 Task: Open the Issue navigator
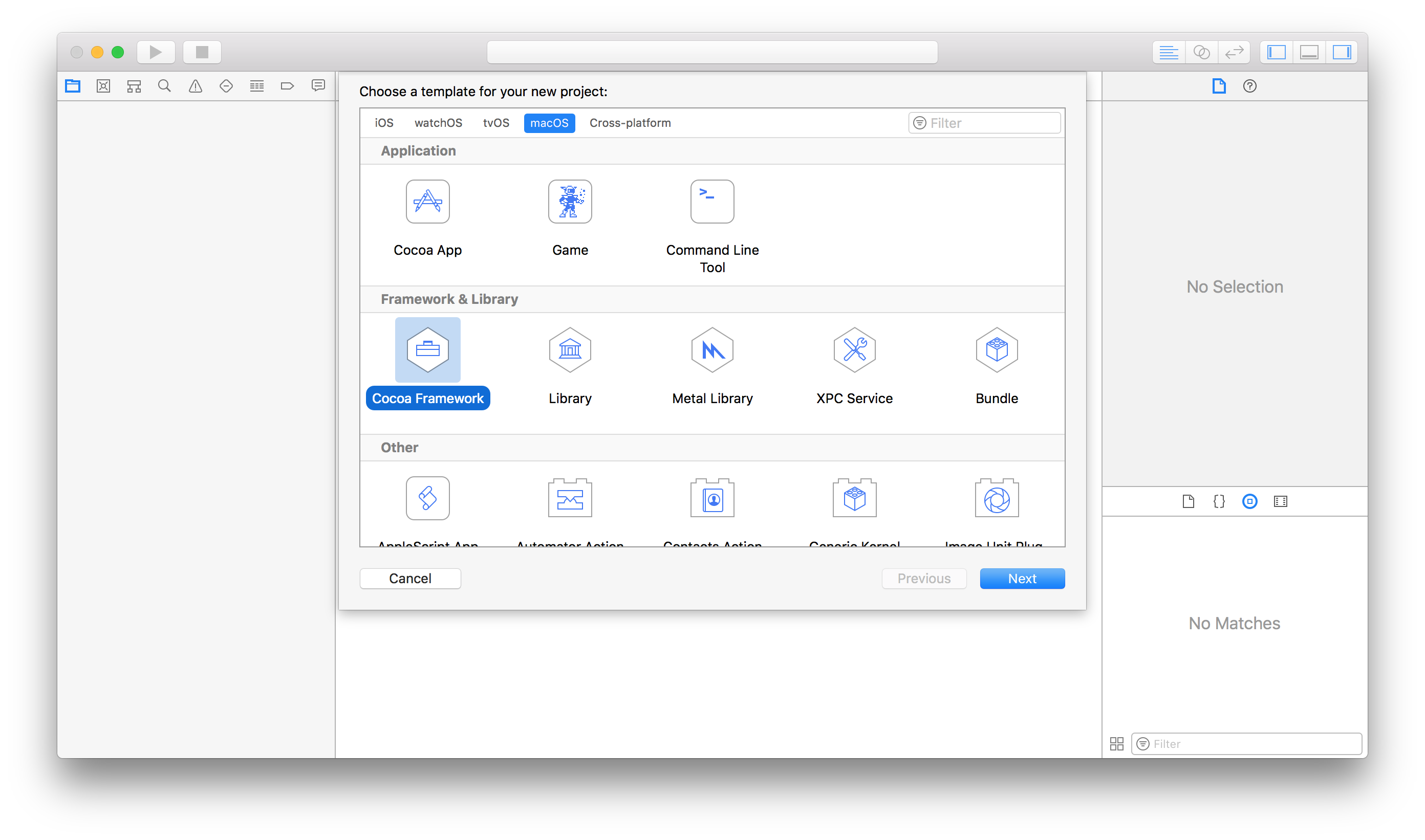pyautogui.click(x=196, y=86)
